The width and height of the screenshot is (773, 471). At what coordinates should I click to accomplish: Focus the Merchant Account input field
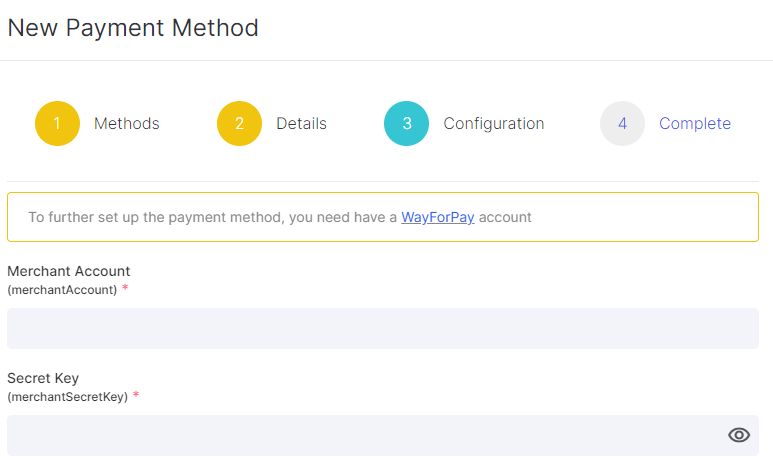383,328
